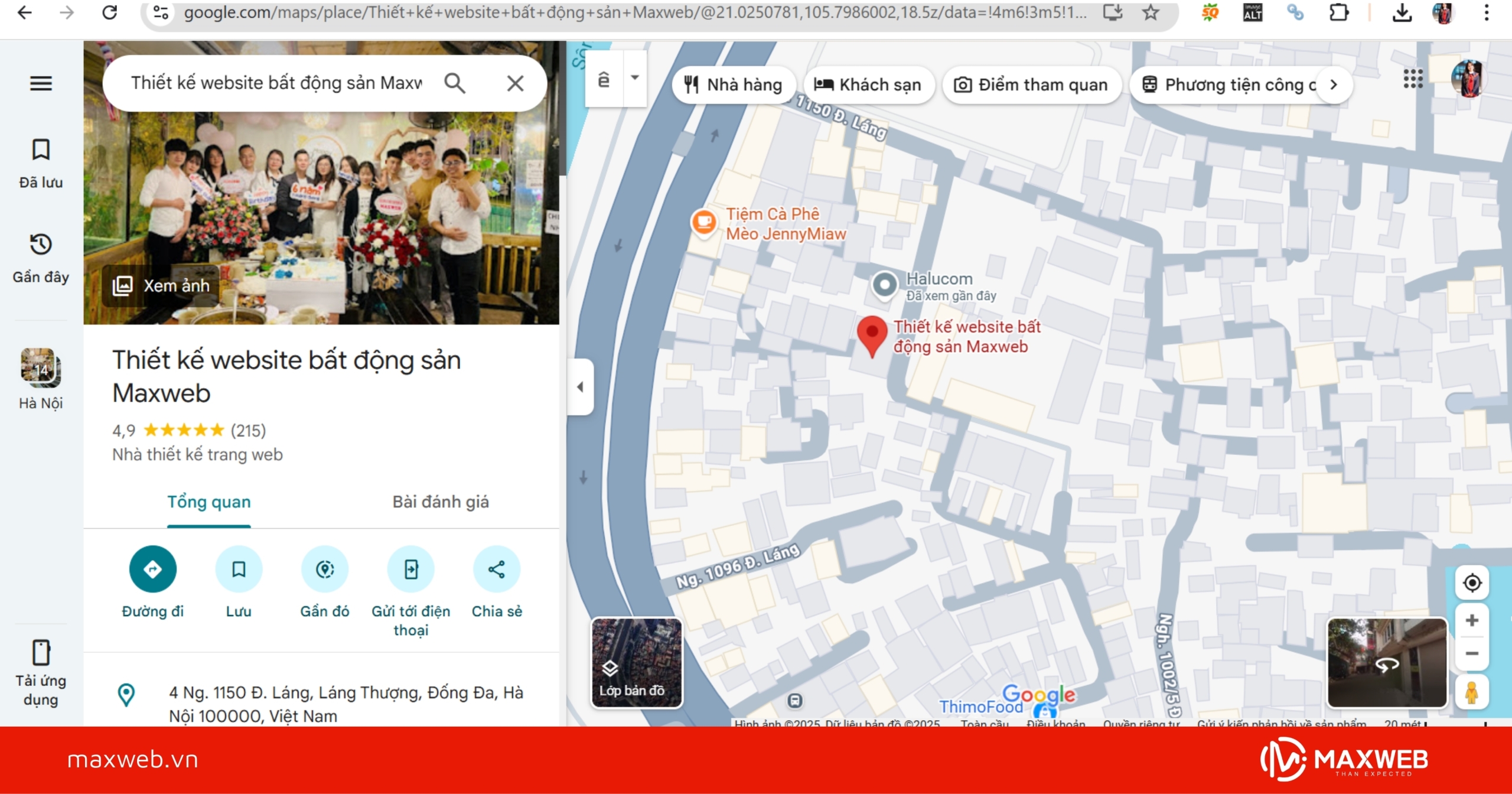Reload the Google Maps page
The height and width of the screenshot is (794, 1512).
110,12
